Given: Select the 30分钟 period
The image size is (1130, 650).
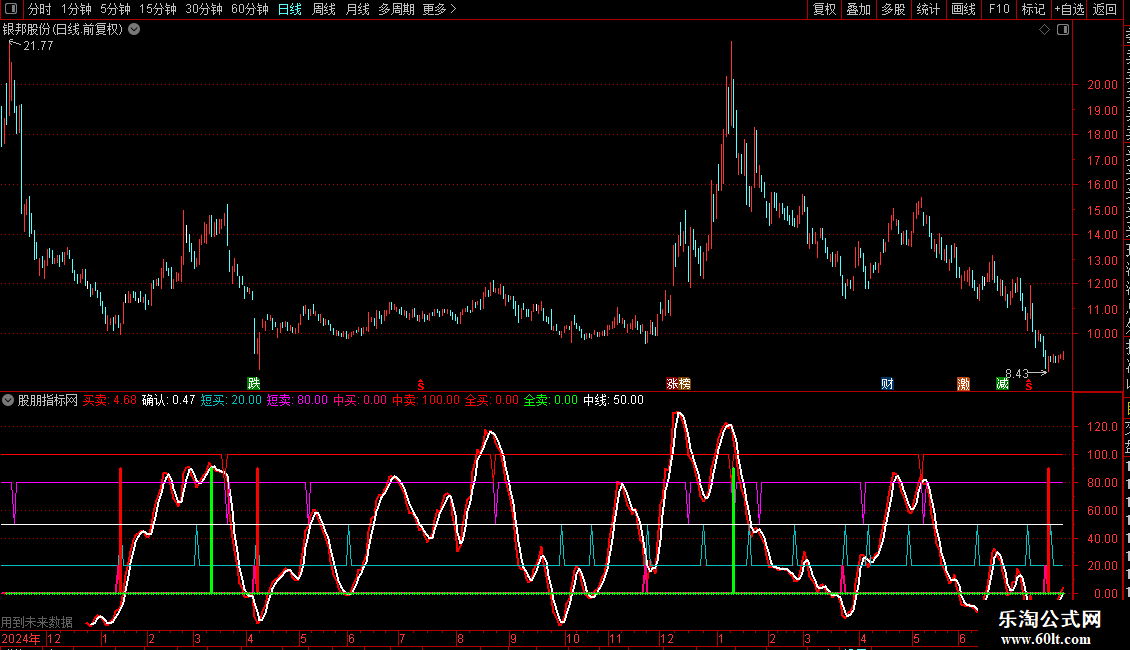Looking at the screenshot, I should (203, 9).
